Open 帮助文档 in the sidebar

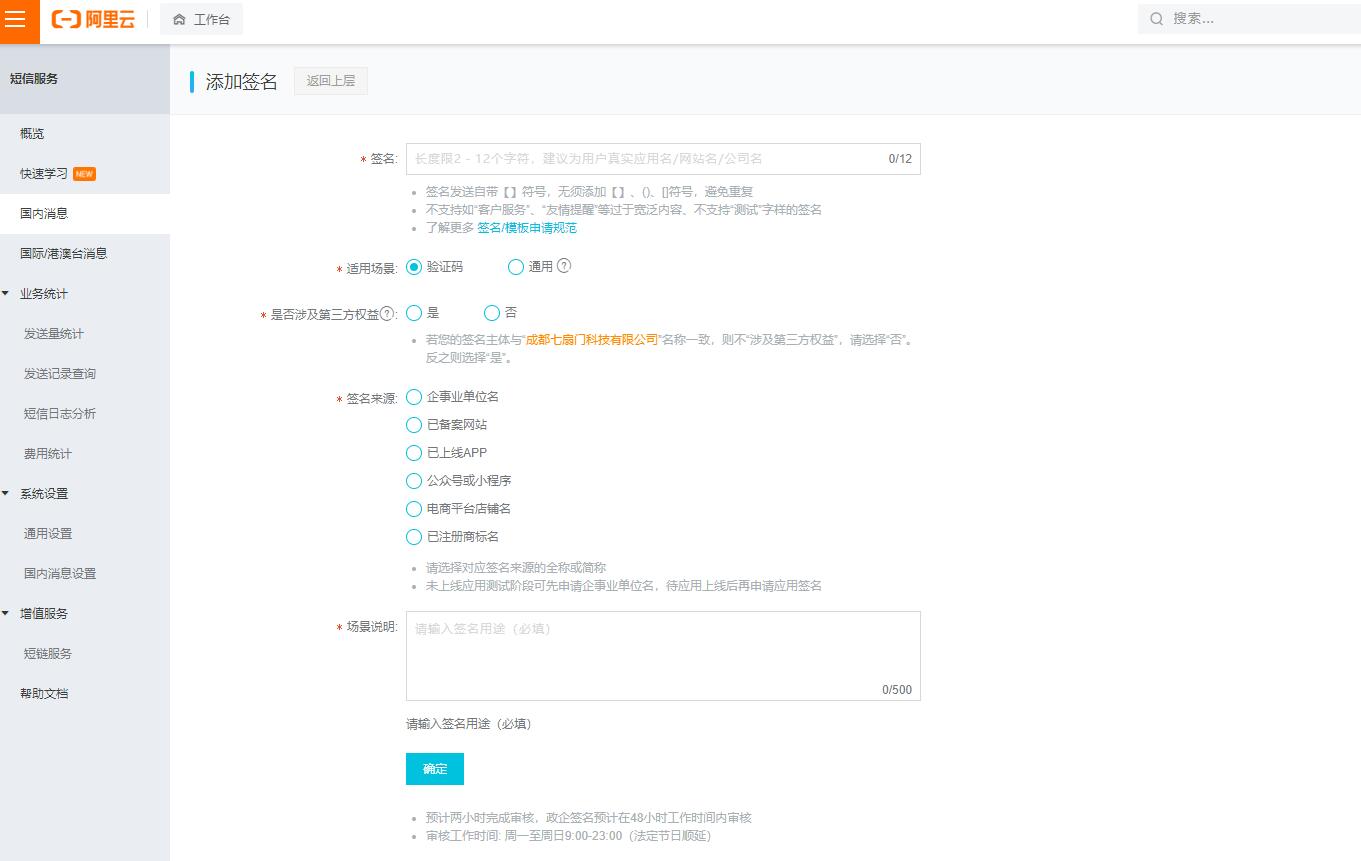85,694
